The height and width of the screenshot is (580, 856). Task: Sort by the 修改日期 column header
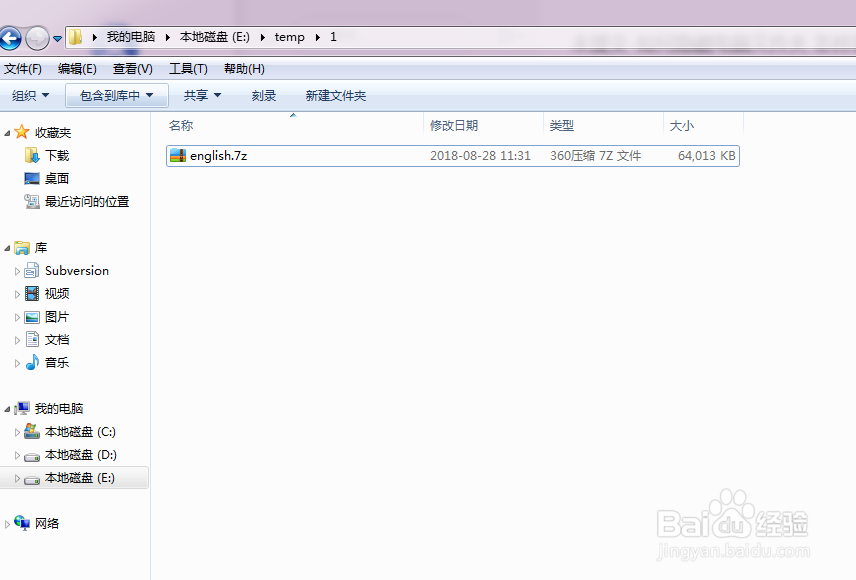(x=454, y=126)
